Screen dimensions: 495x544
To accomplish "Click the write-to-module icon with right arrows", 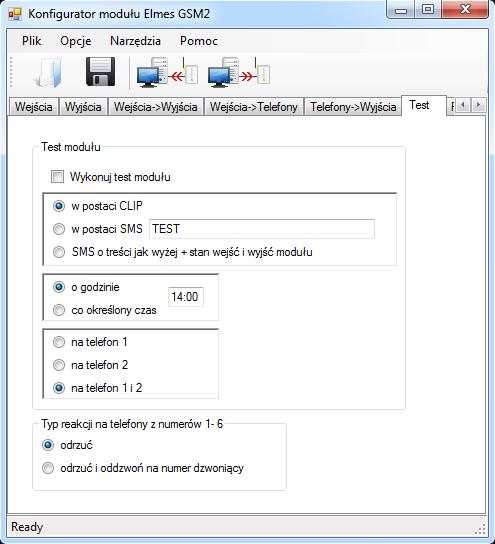I will 239,72.
